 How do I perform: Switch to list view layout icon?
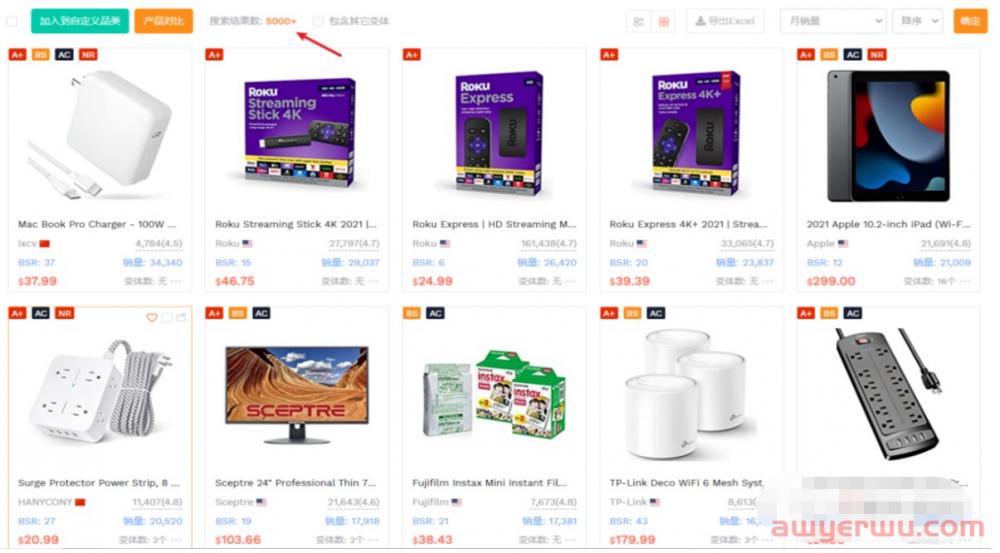[638, 22]
